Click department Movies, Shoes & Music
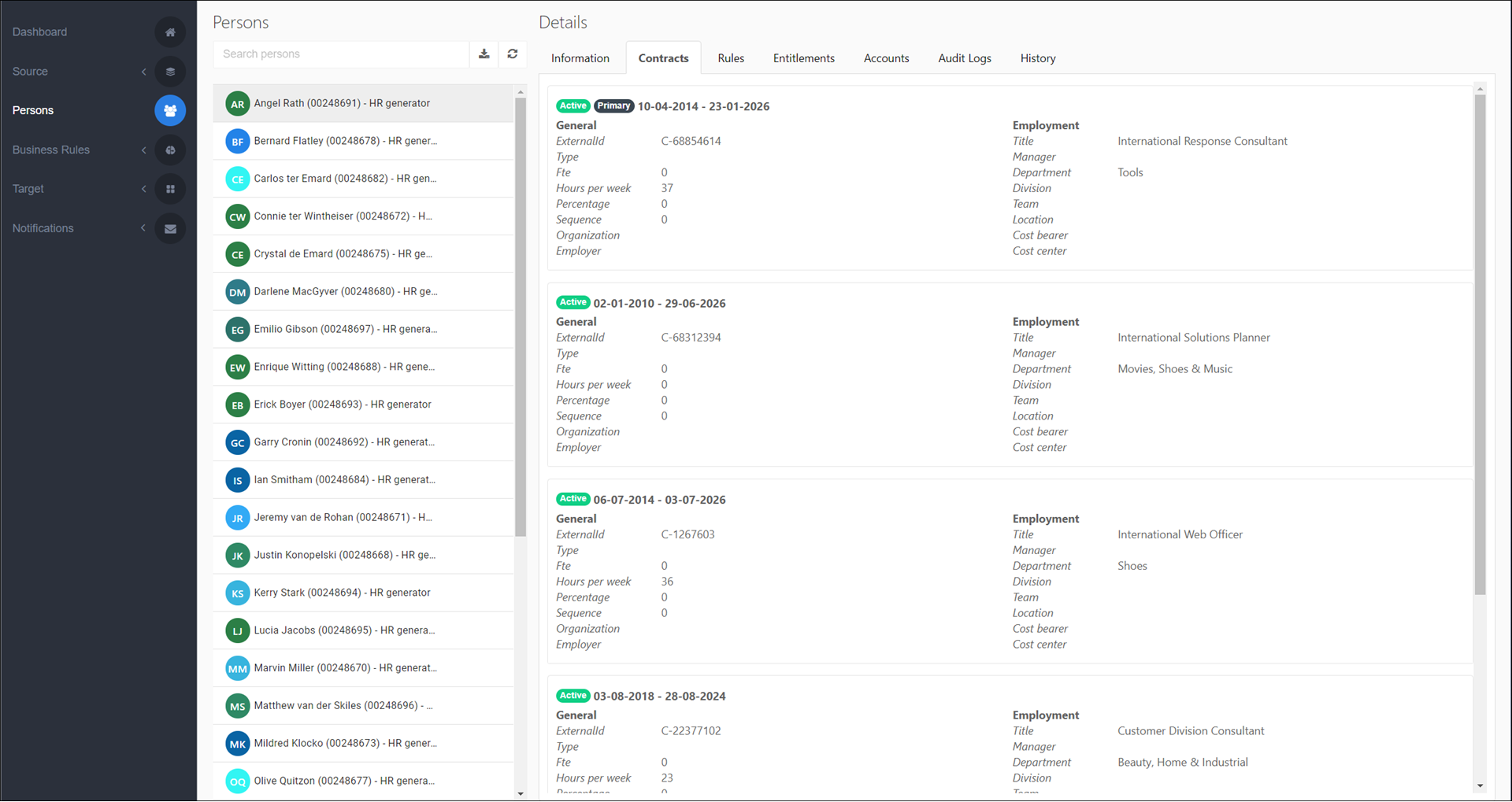 click(x=1175, y=369)
